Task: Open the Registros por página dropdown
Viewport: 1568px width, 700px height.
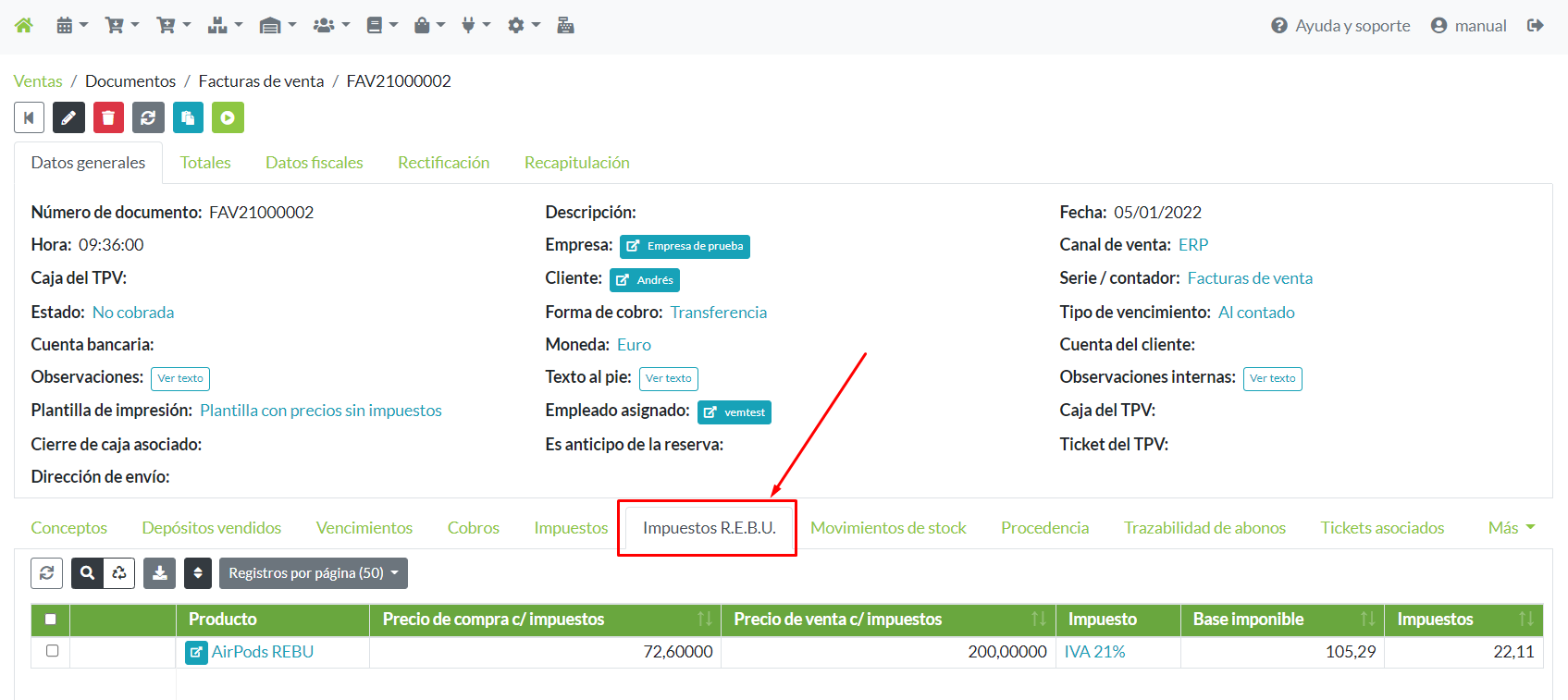Action: point(313,573)
